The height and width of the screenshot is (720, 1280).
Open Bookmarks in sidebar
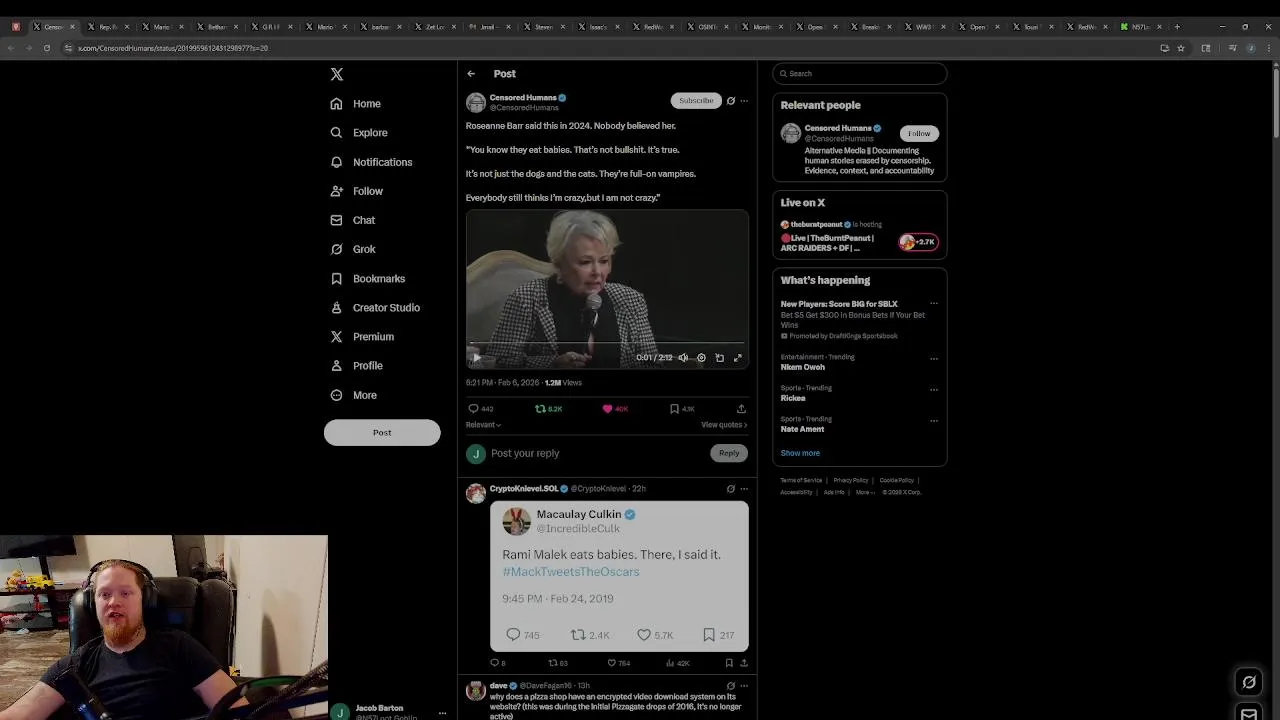368,279
